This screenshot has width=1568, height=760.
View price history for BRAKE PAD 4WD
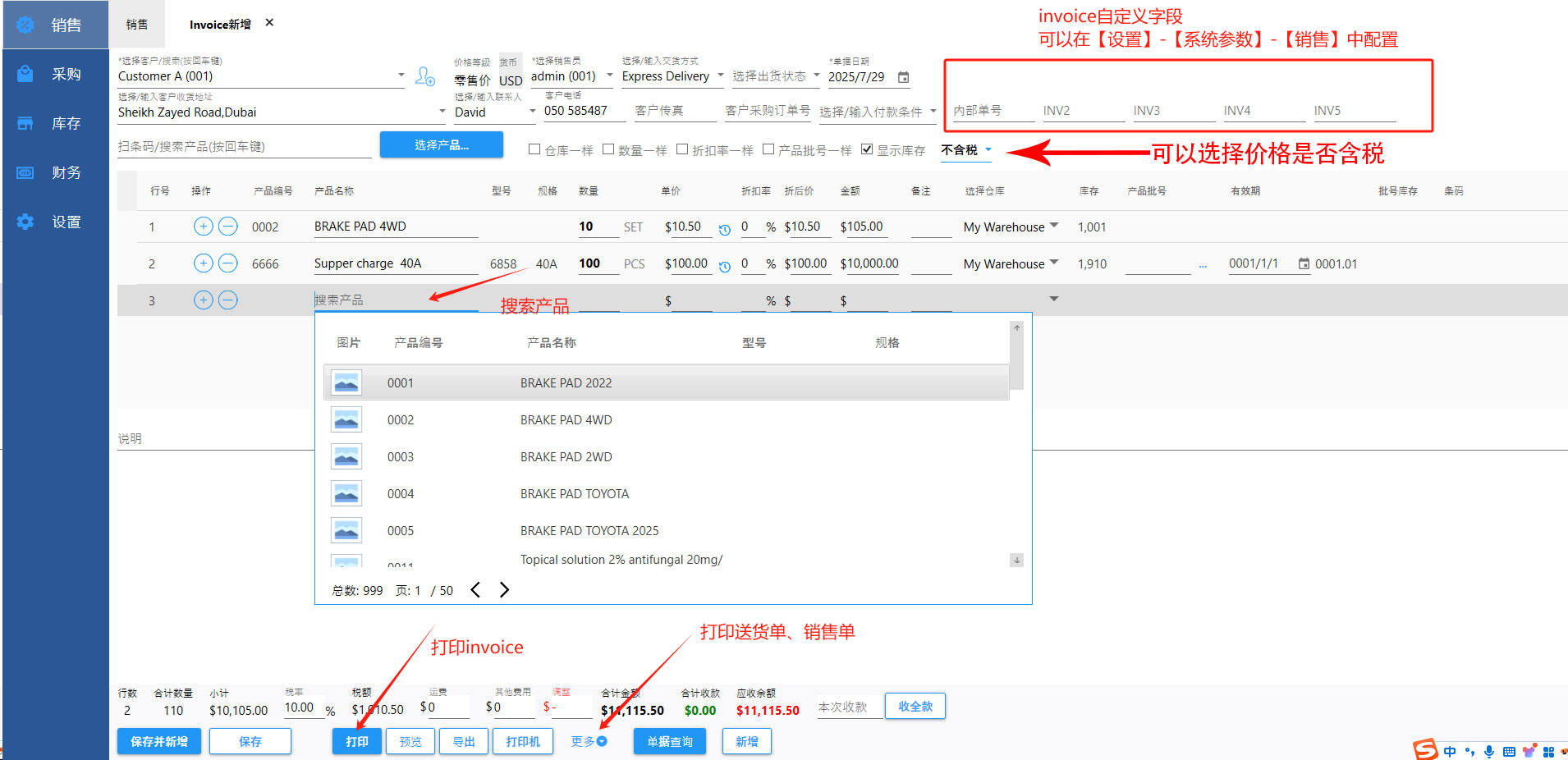[724, 230]
